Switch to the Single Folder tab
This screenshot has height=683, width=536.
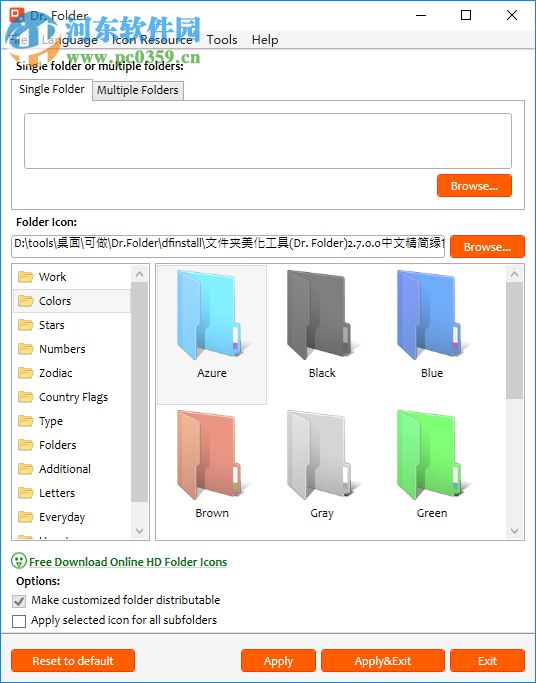52,89
